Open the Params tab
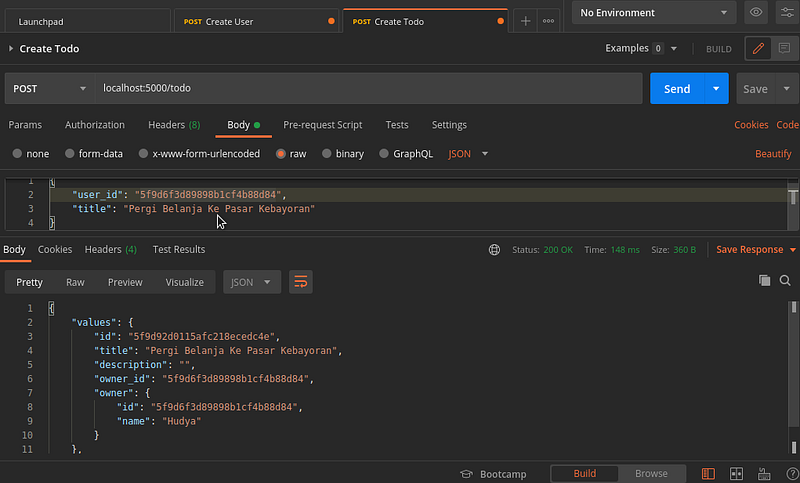 click(x=25, y=124)
